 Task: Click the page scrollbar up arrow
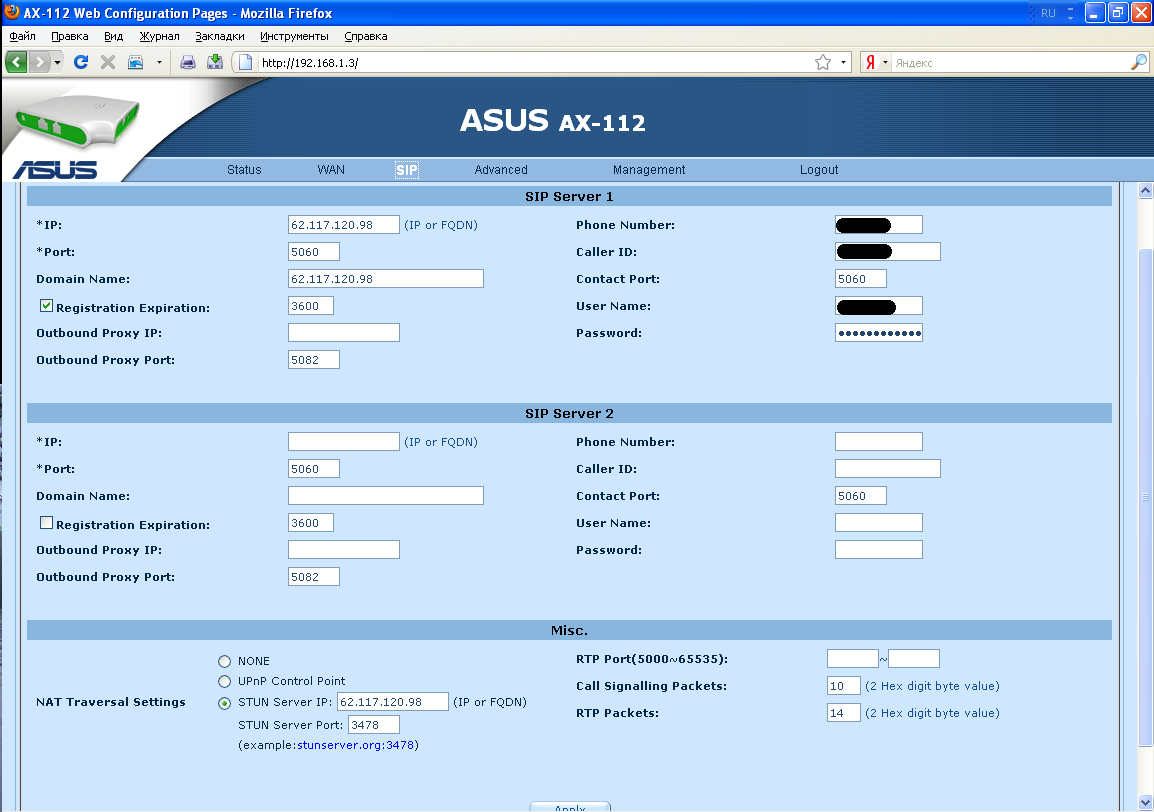[x=1144, y=191]
